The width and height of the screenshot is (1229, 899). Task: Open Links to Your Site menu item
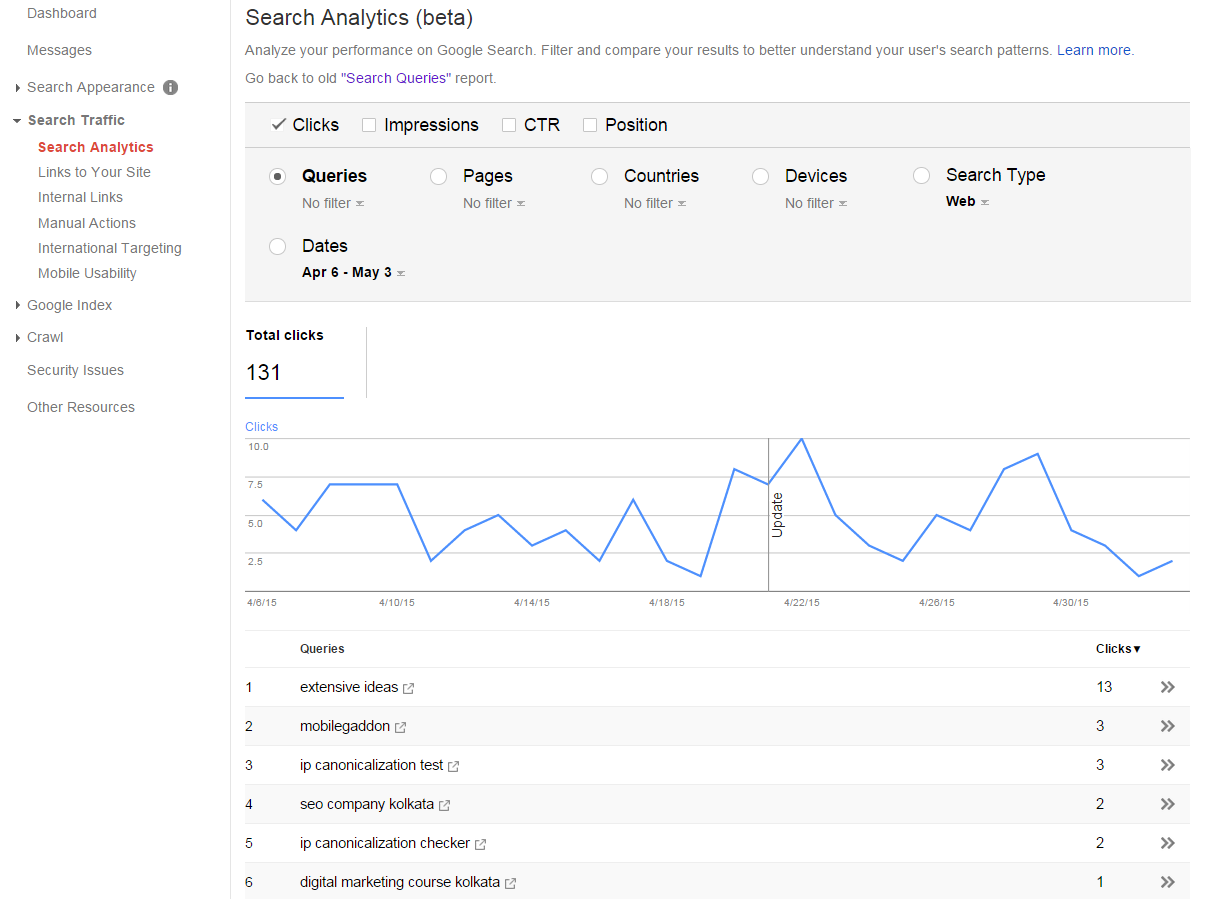click(94, 172)
